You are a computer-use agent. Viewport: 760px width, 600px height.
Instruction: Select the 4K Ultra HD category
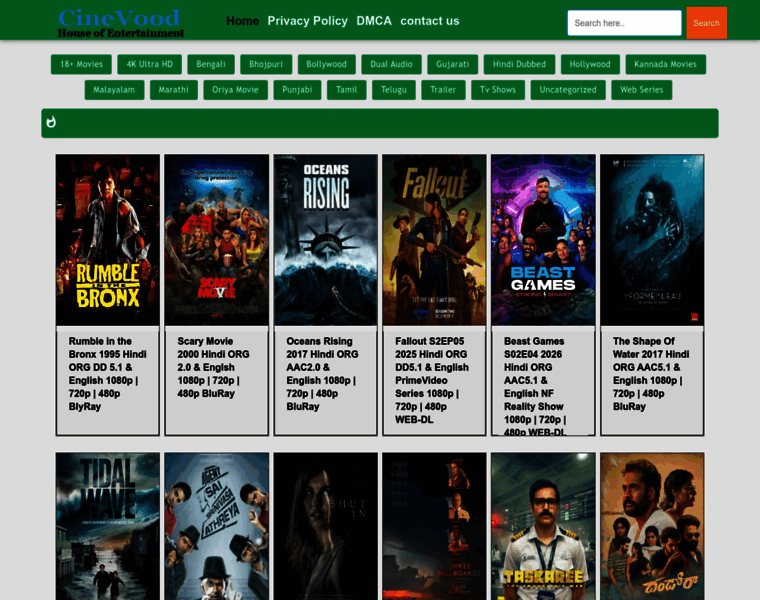[x=149, y=64]
